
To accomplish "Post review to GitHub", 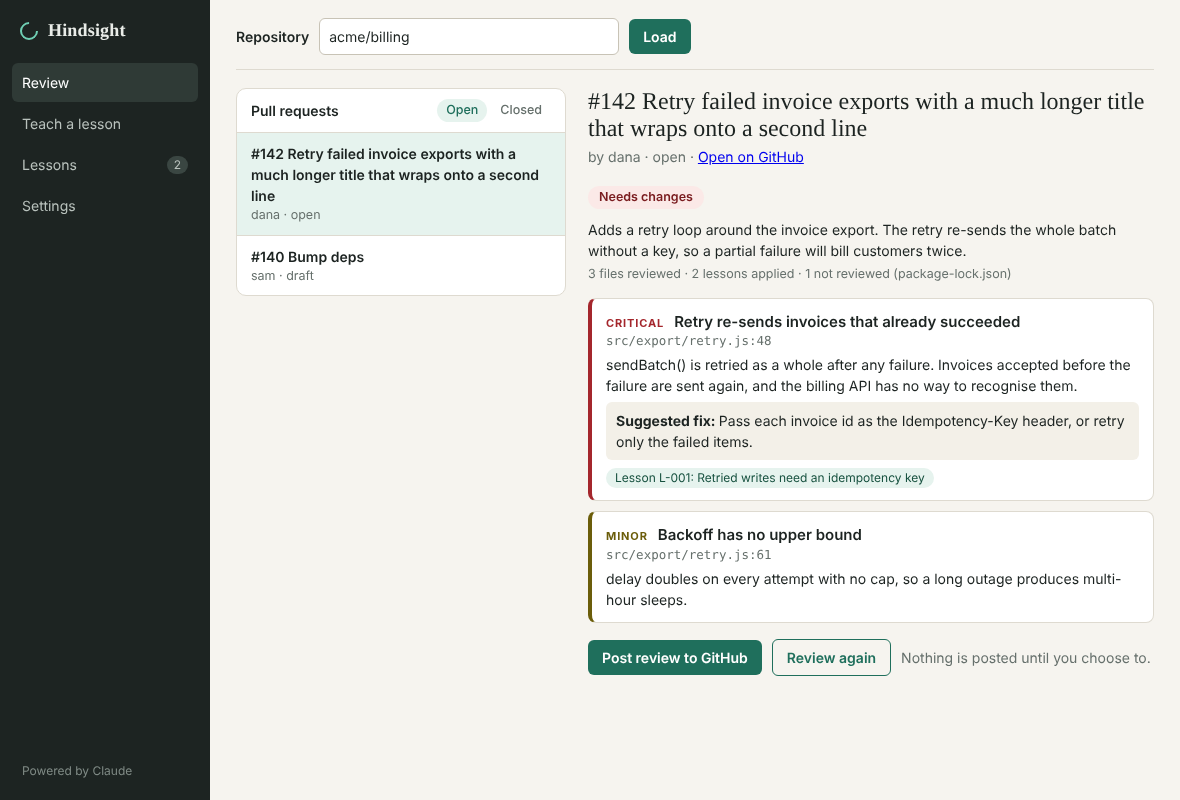I will coord(674,658).
